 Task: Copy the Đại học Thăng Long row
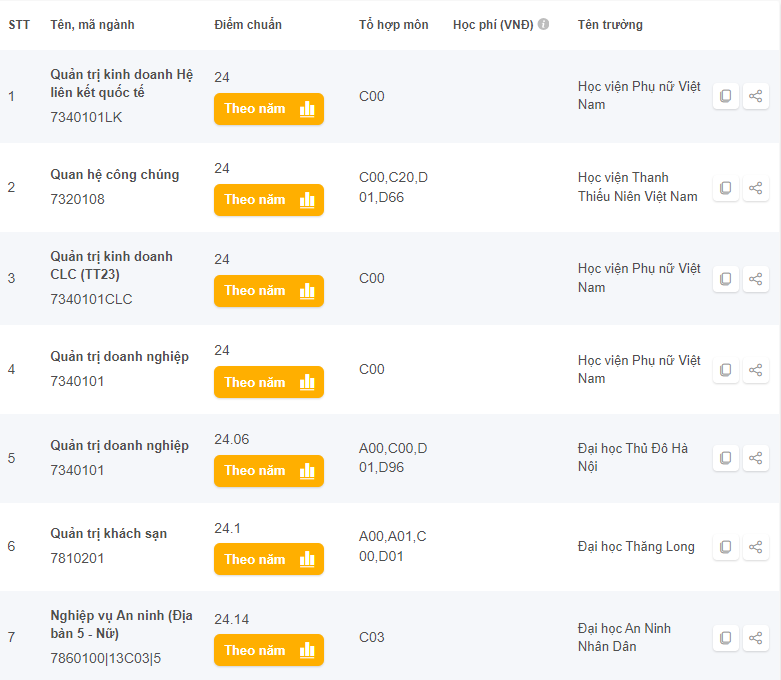click(726, 547)
